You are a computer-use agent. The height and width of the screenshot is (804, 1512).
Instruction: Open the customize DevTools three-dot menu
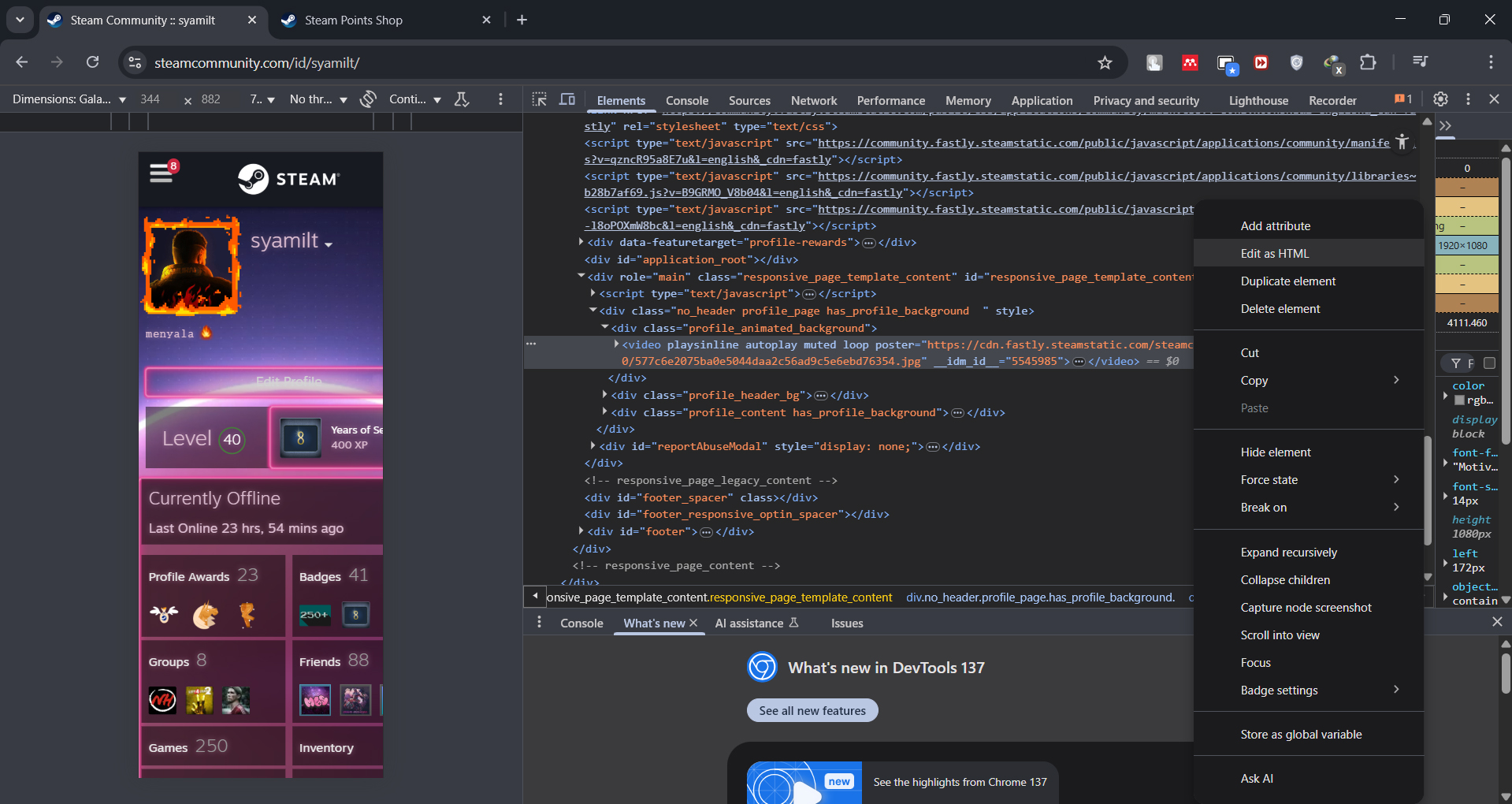pos(1468,99)
